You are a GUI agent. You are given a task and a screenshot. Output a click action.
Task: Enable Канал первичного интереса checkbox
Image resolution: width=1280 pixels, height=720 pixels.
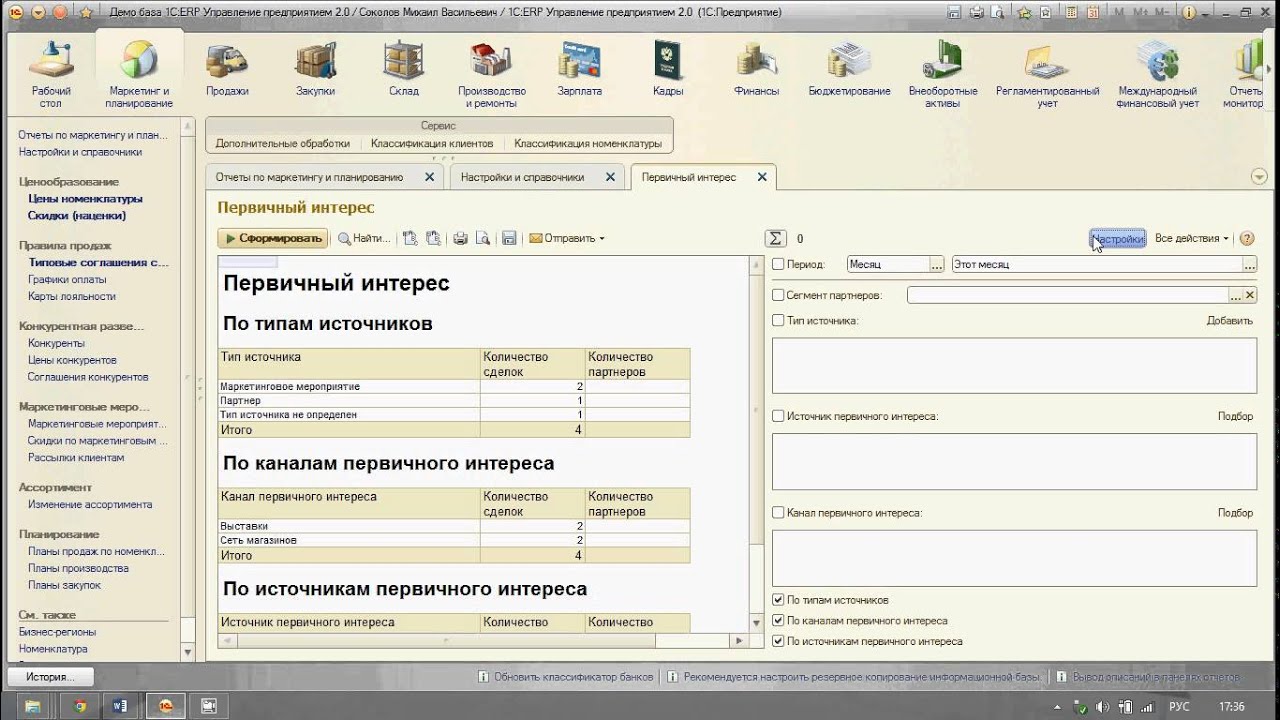coord(778,512)
